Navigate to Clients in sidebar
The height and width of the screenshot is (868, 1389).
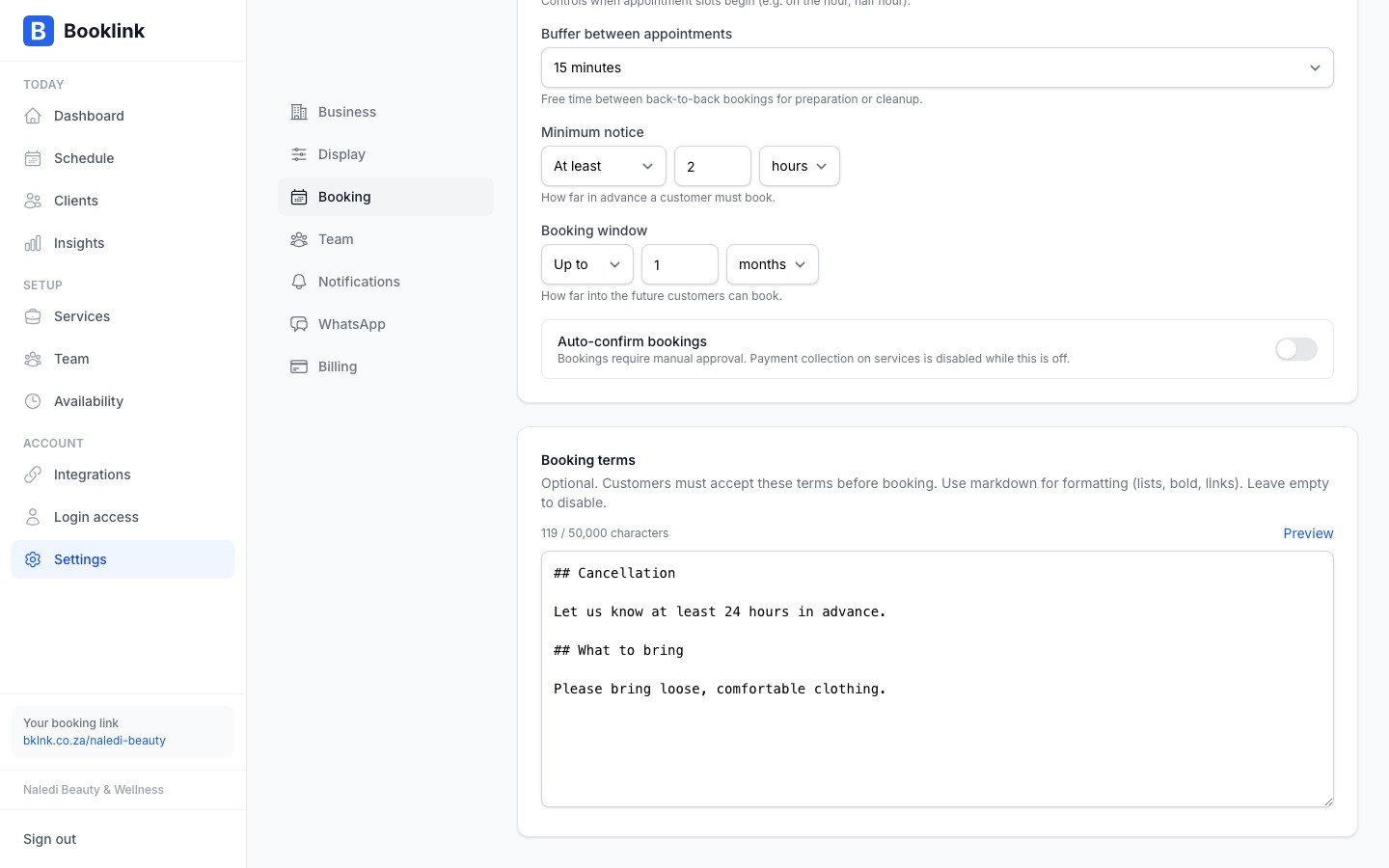pos(123,201)
